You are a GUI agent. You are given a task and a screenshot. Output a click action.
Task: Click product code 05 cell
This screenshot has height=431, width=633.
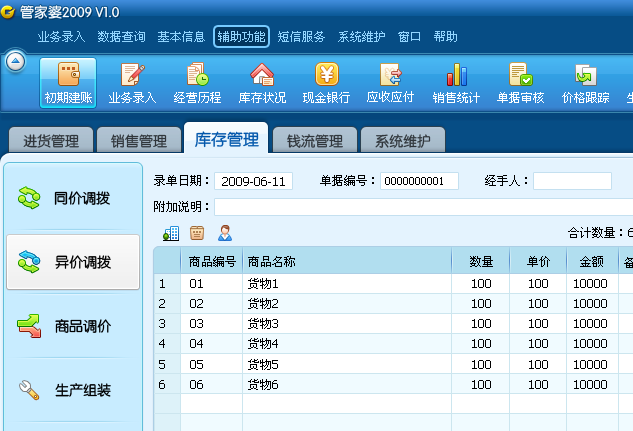coord(212,364)
